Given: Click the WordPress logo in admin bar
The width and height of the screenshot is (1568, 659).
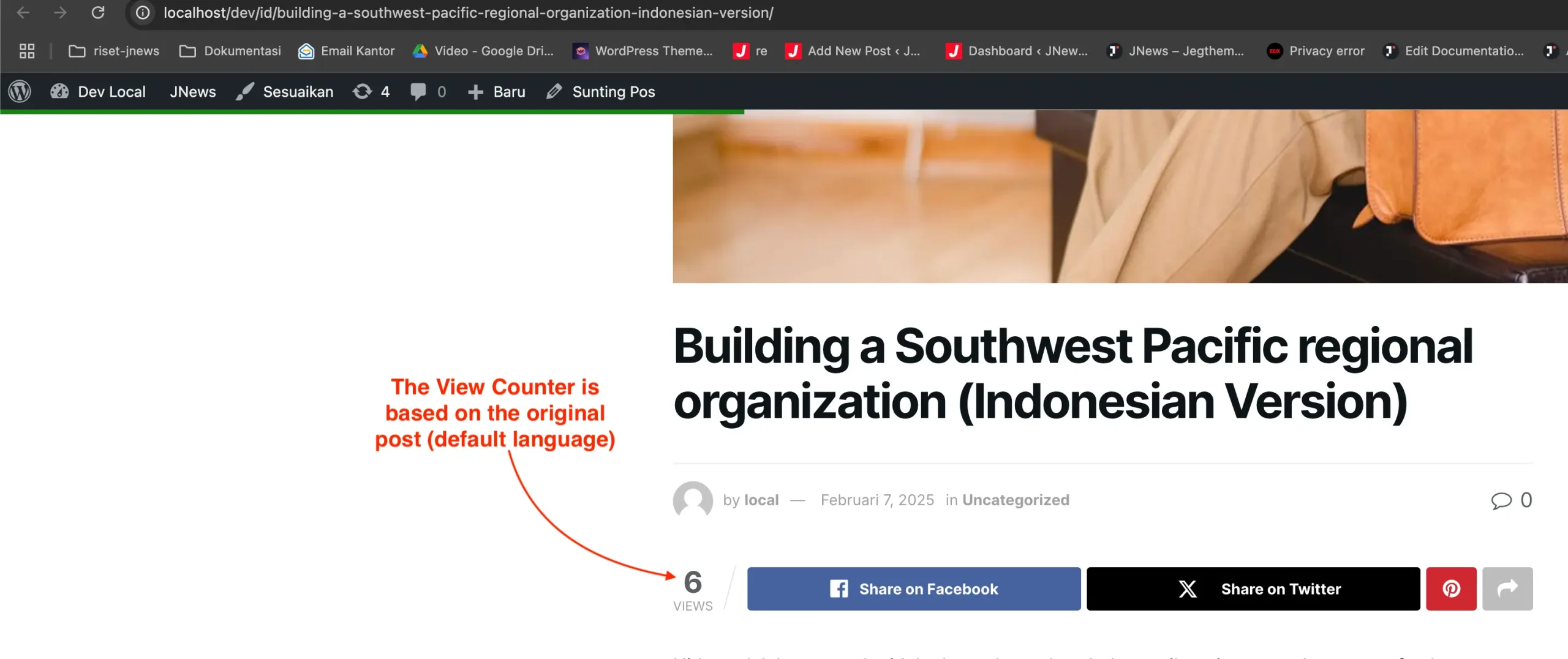Looking at the screenshot, I should pyautogui.click(x=20, y=91).
